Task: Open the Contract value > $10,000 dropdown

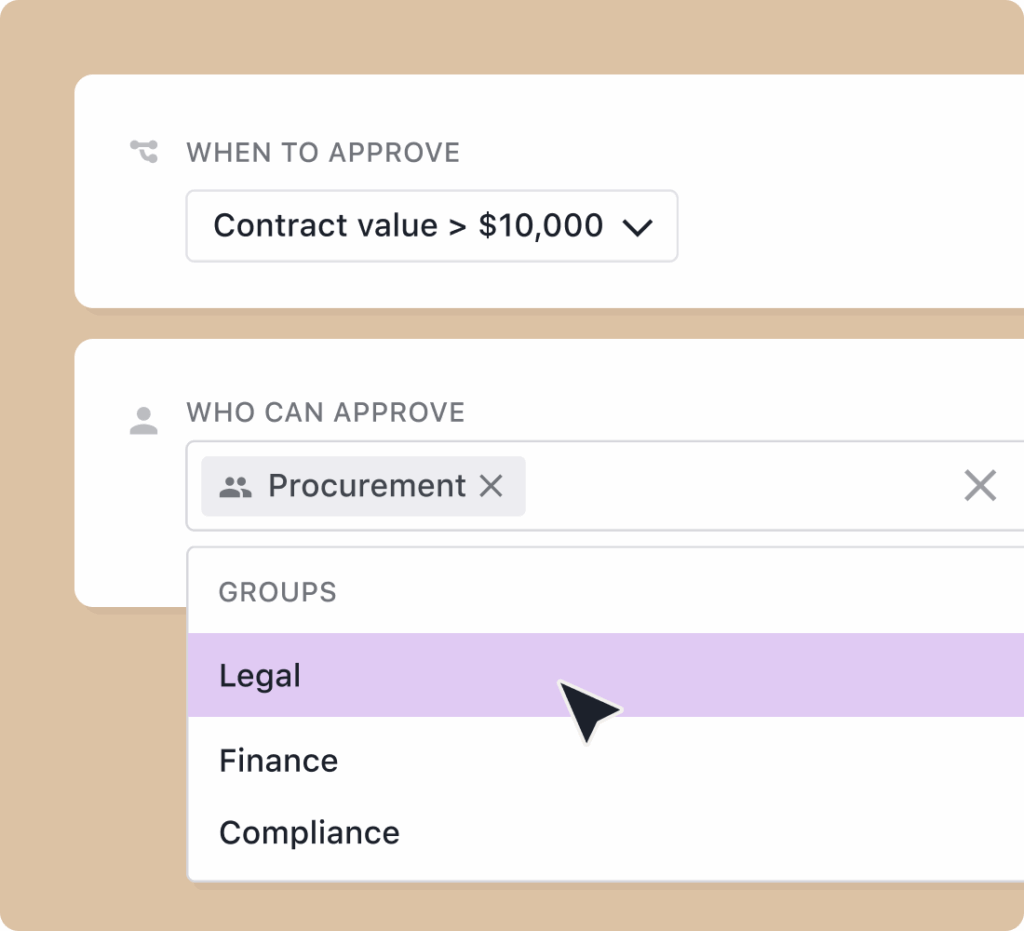Action: pos(432,226)
